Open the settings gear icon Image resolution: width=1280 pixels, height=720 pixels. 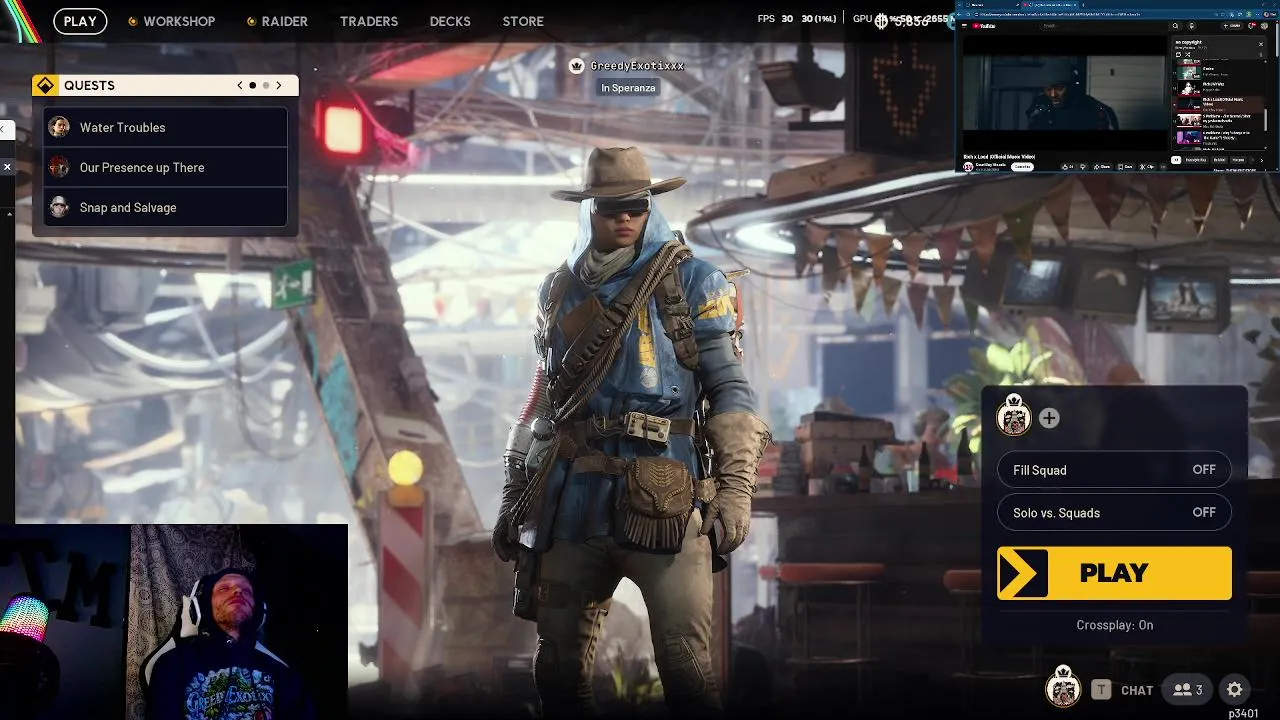pos(1235,690)
